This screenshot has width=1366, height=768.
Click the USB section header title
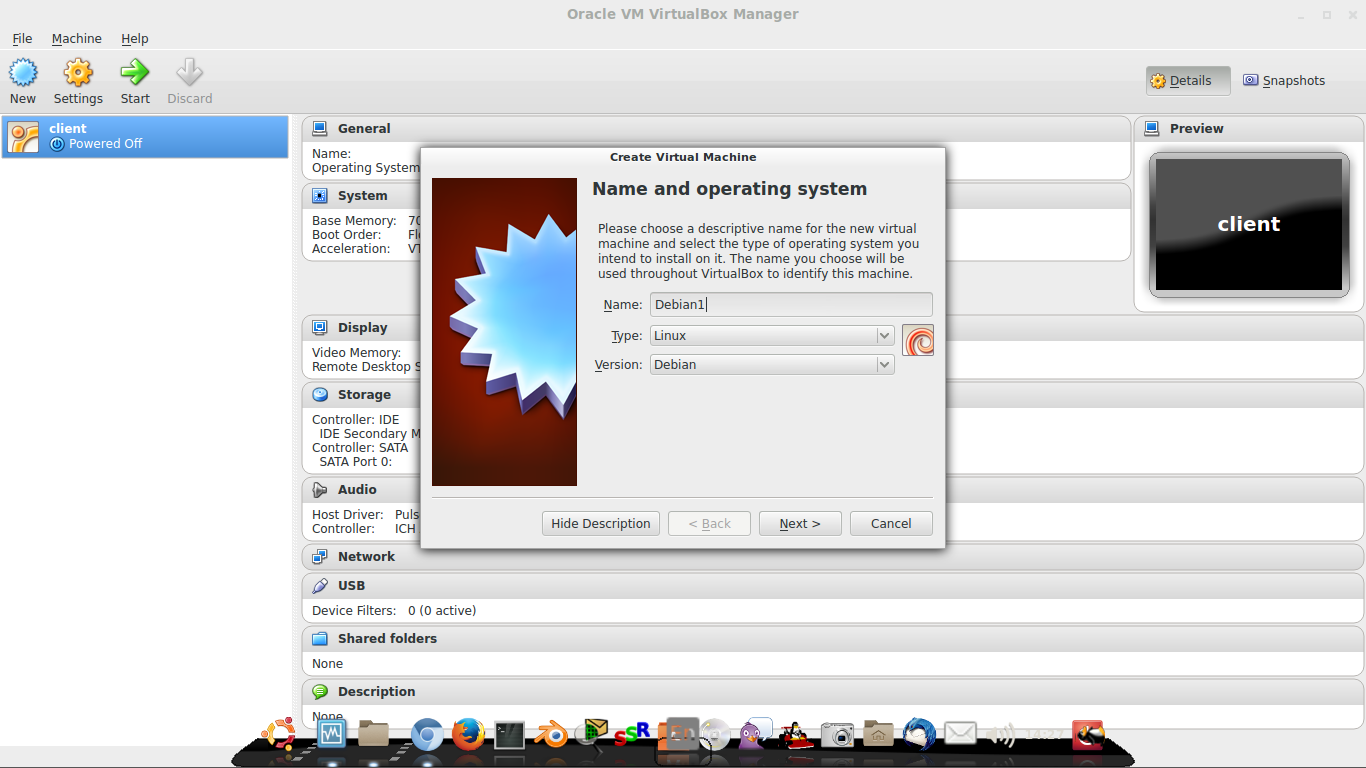[x=351, y=586]
